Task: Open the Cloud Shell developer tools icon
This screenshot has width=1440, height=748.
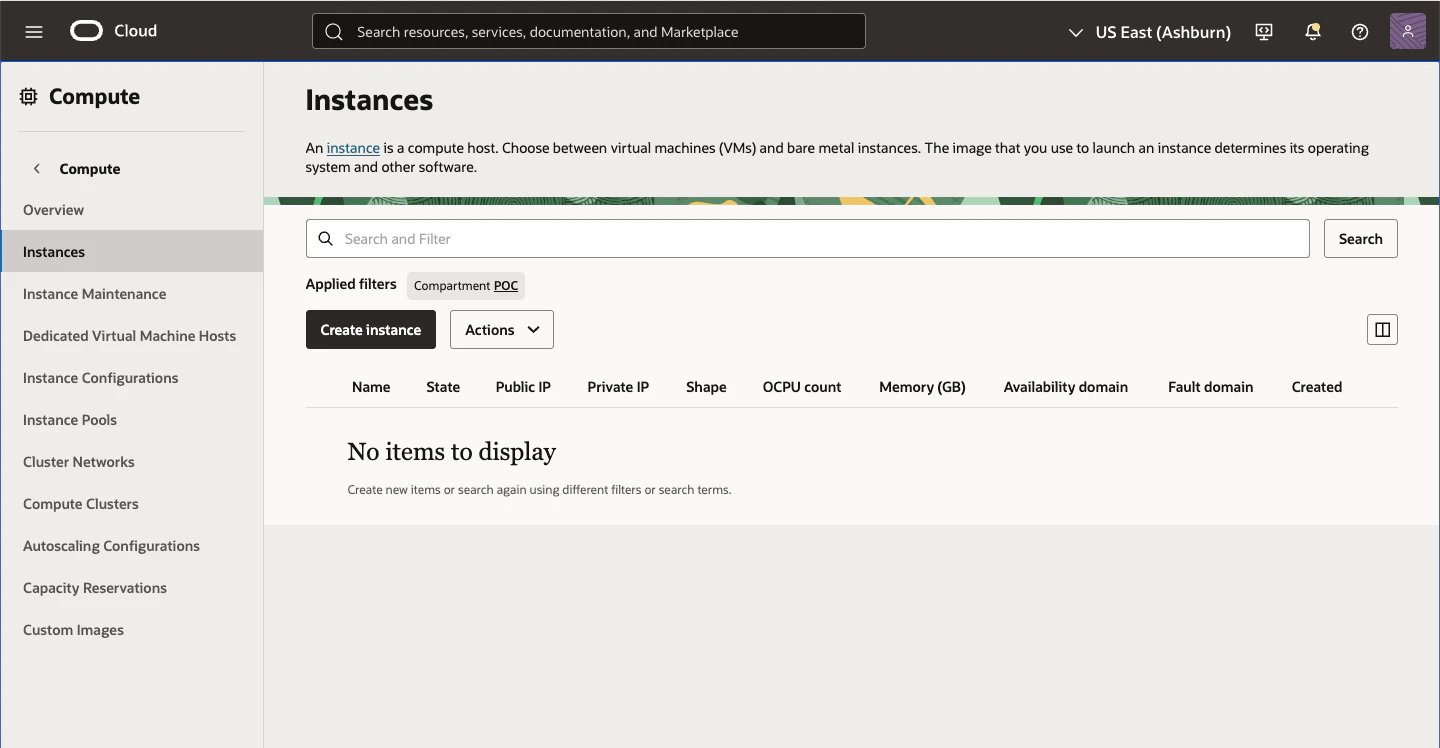Action: click(x=1264, y=32)
